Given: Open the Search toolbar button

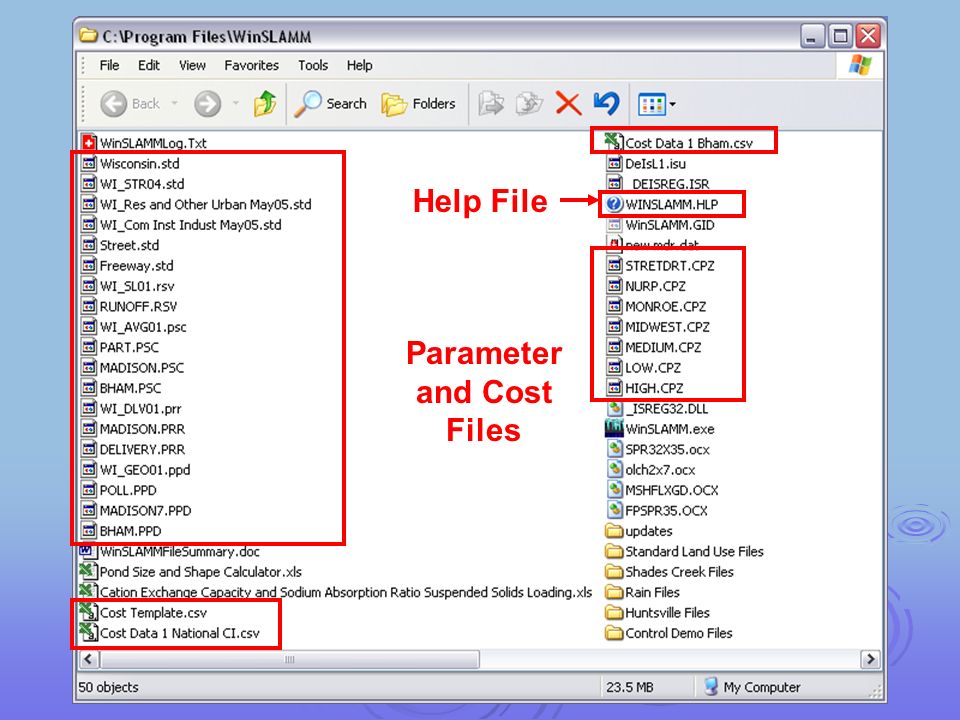Looking at the screenshot, I should [x=331, y=104].
